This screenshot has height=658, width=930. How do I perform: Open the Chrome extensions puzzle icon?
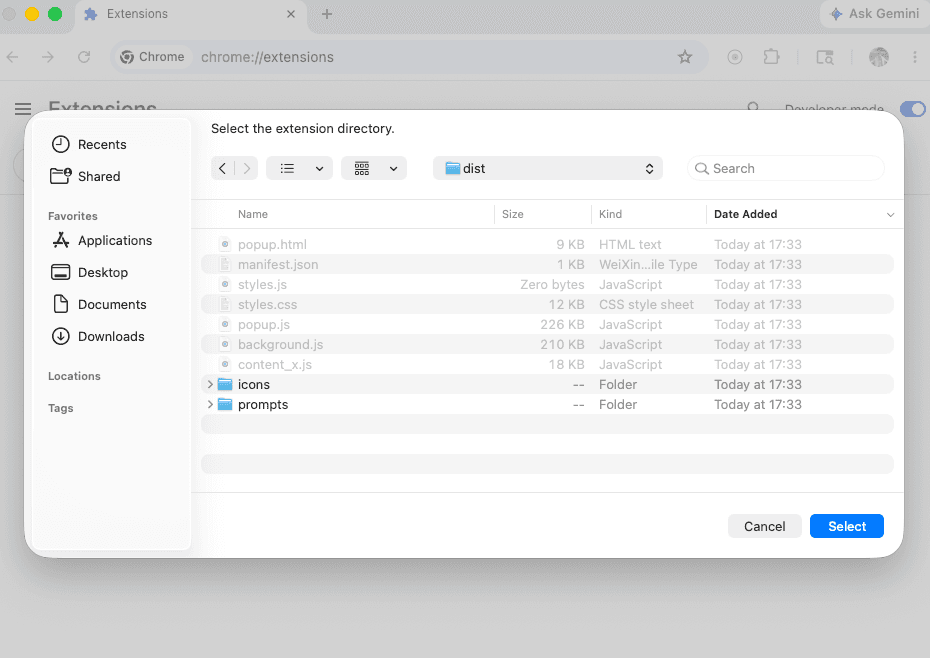pos(771,57)
